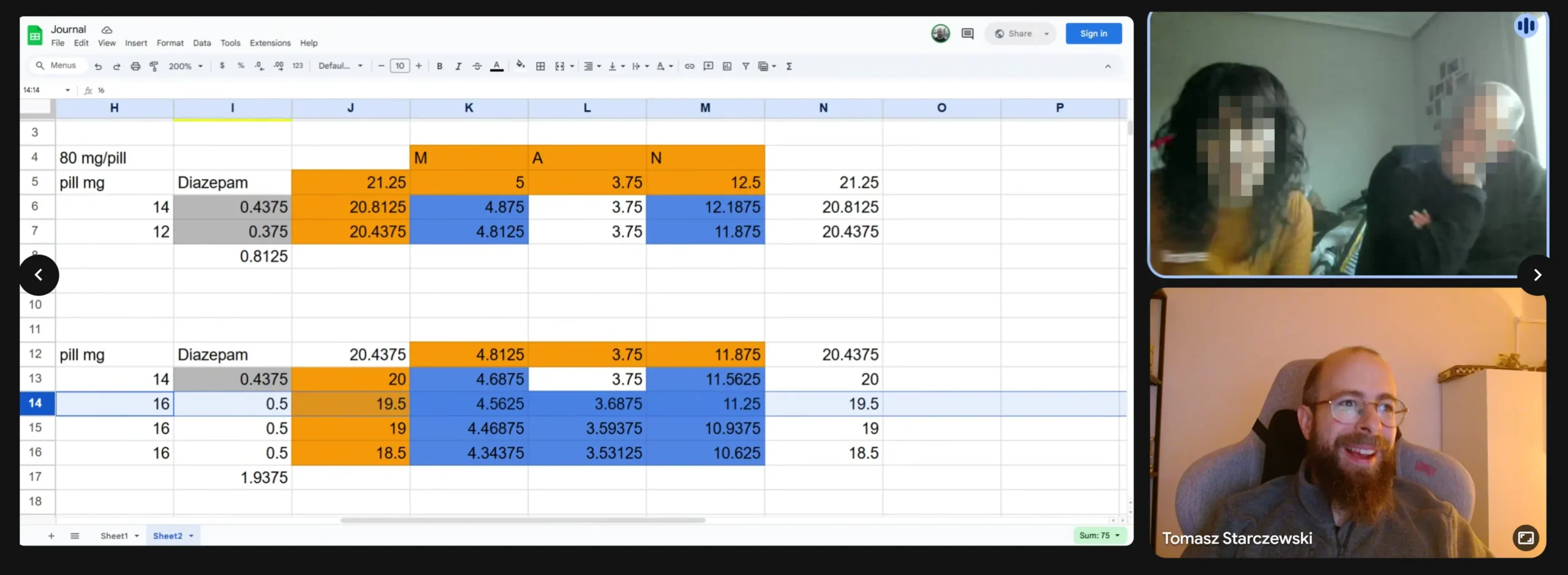The height and width of the screenshot is (575, 1568).
Task: Open the fill color paint bucket
Action: (x=520, y=66)
